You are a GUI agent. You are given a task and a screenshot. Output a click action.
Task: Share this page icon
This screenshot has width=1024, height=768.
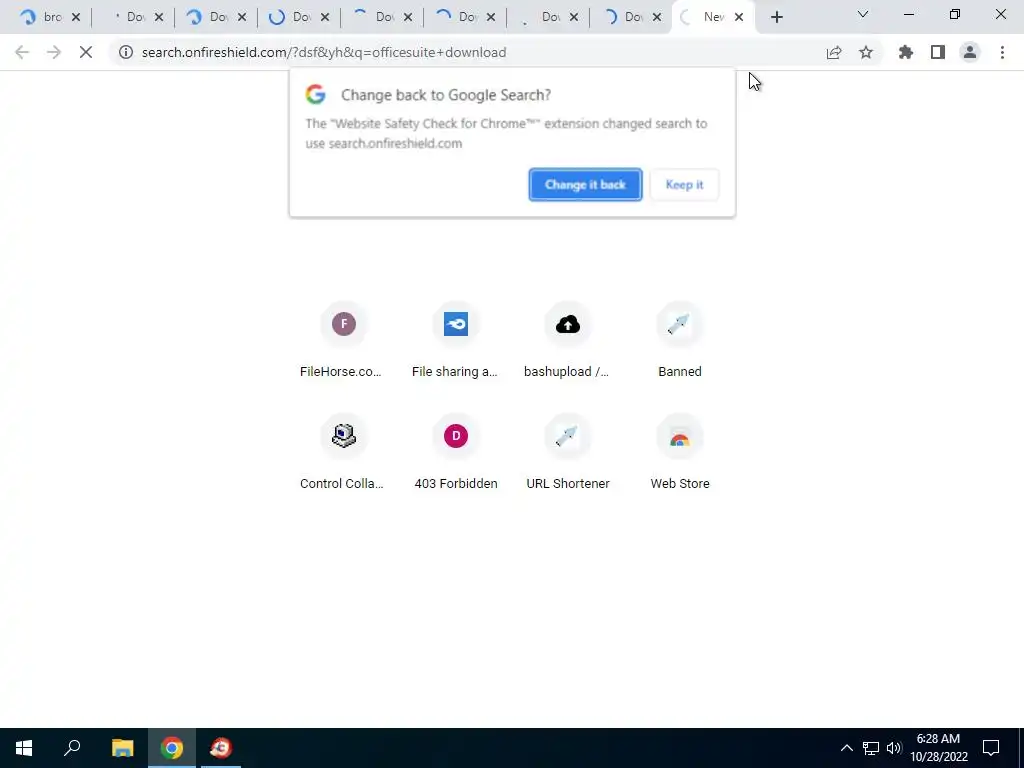click(x=834, y=52)
